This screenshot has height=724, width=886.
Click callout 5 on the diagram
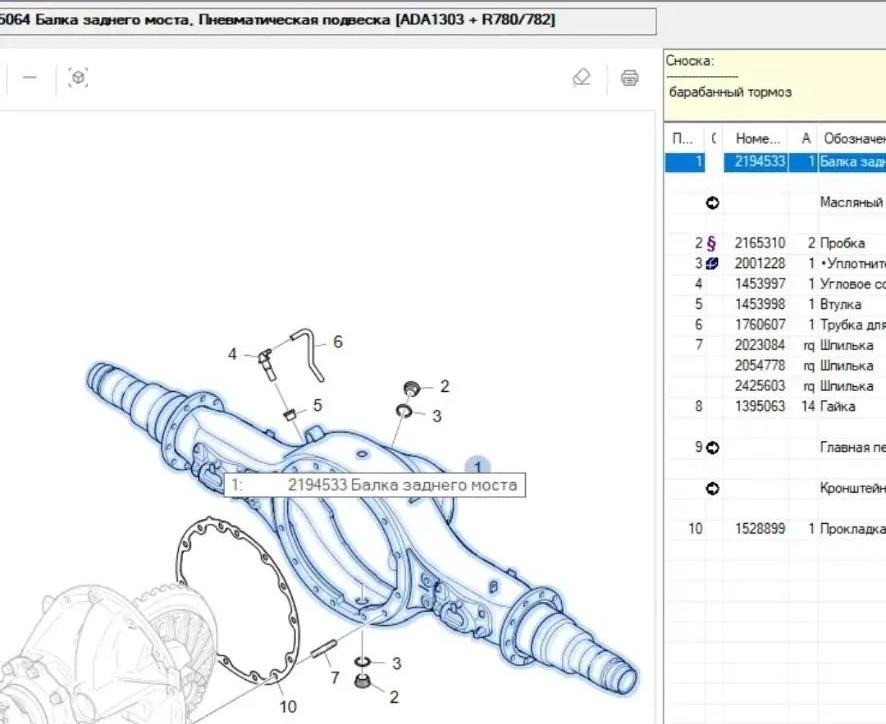click(x=318, y=405)
